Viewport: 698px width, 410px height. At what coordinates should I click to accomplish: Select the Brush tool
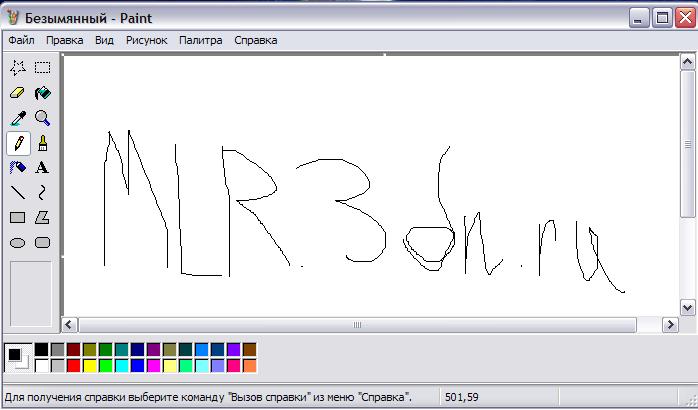tap(42, 143)
